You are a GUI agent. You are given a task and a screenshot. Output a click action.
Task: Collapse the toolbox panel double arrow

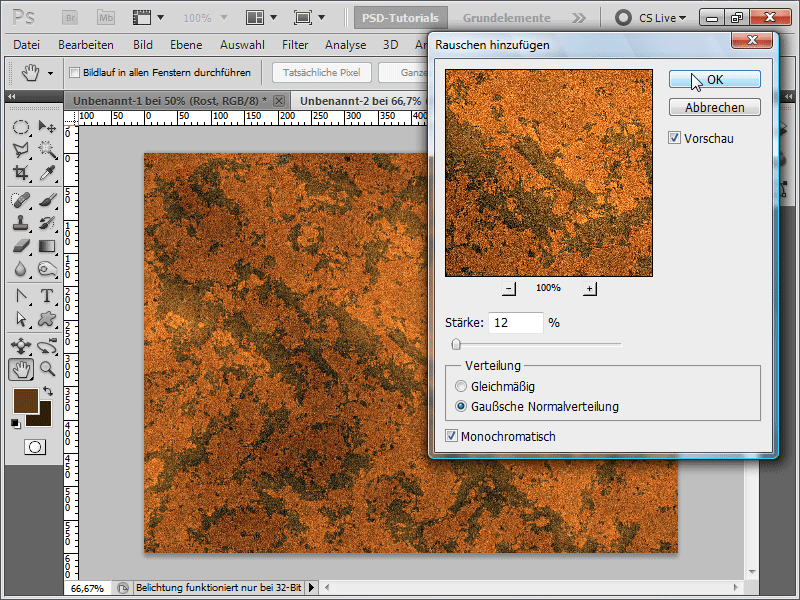11,96
